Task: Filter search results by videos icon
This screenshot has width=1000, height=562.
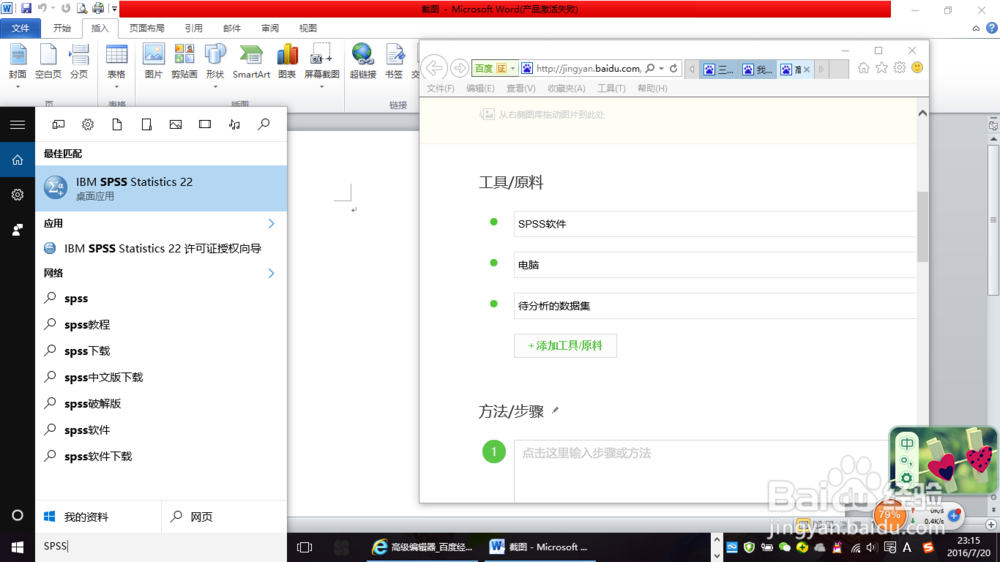Action: 205,124
